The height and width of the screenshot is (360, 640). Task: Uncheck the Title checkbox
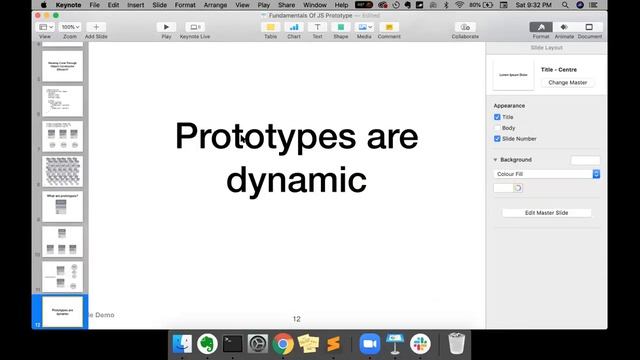tap(497, 117)
